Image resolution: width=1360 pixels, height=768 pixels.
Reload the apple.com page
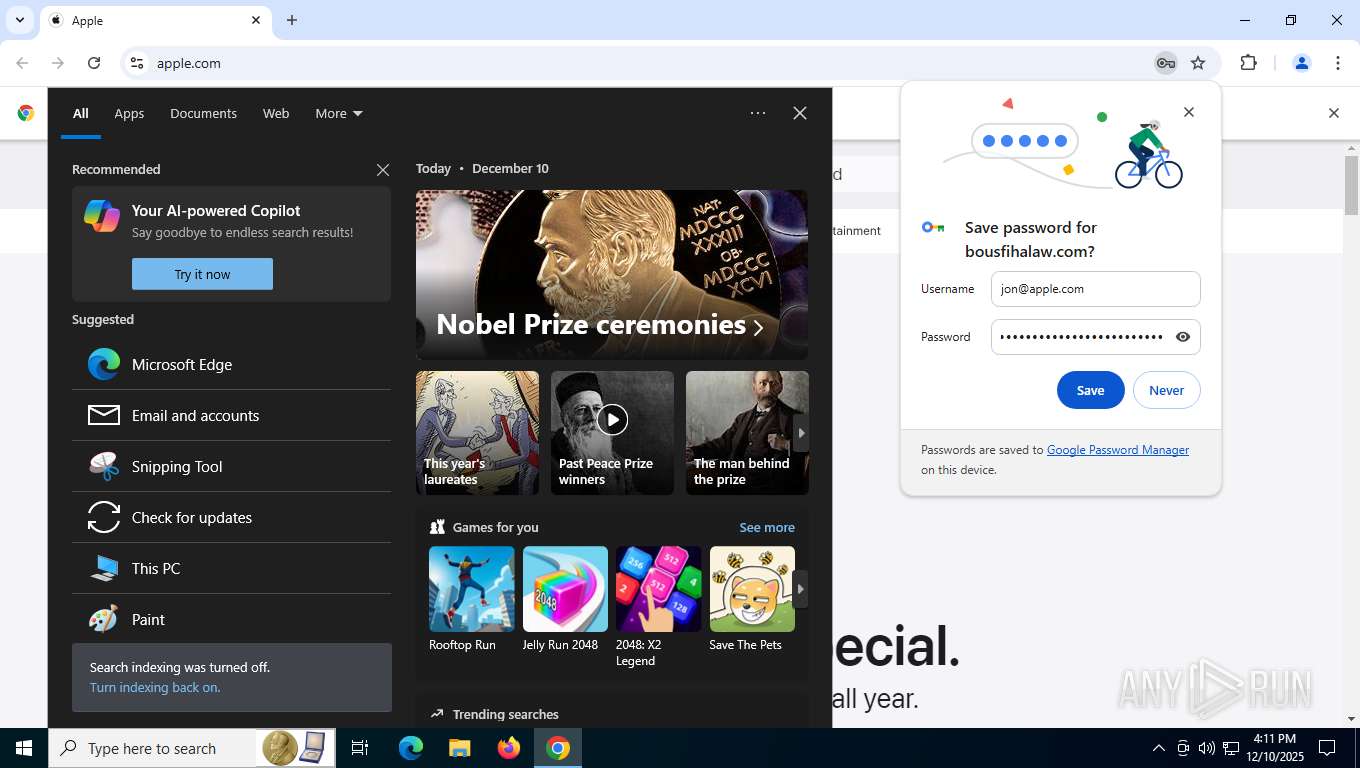(x=94, y=63)
